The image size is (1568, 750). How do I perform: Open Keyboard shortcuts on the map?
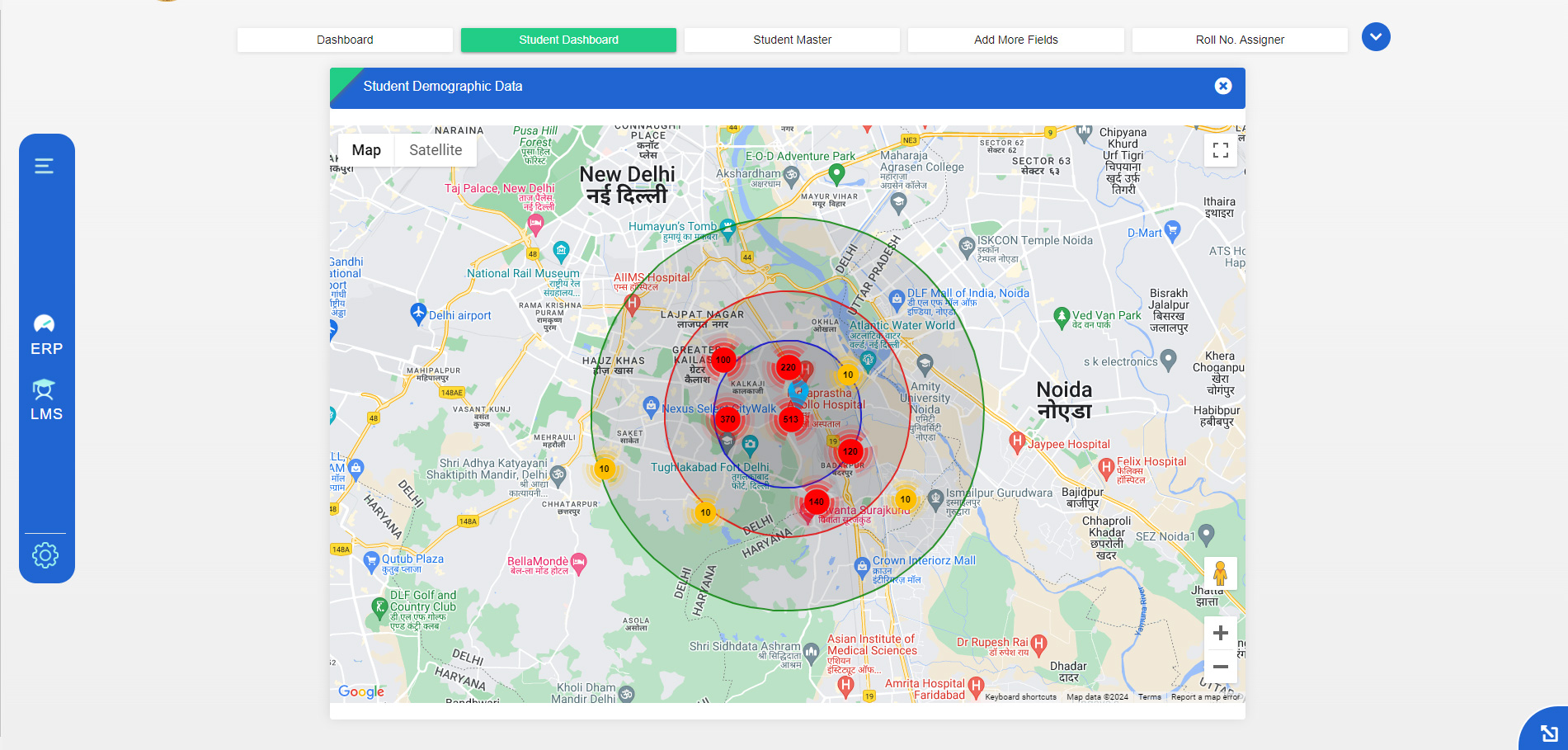[x=1020, y=697]
